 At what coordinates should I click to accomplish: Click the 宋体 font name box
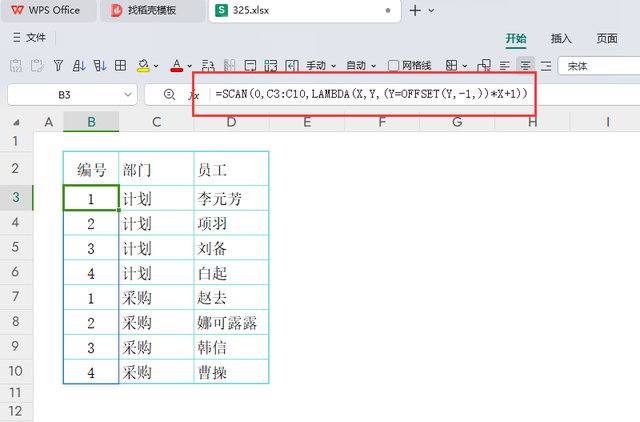(x=599, y=66)
